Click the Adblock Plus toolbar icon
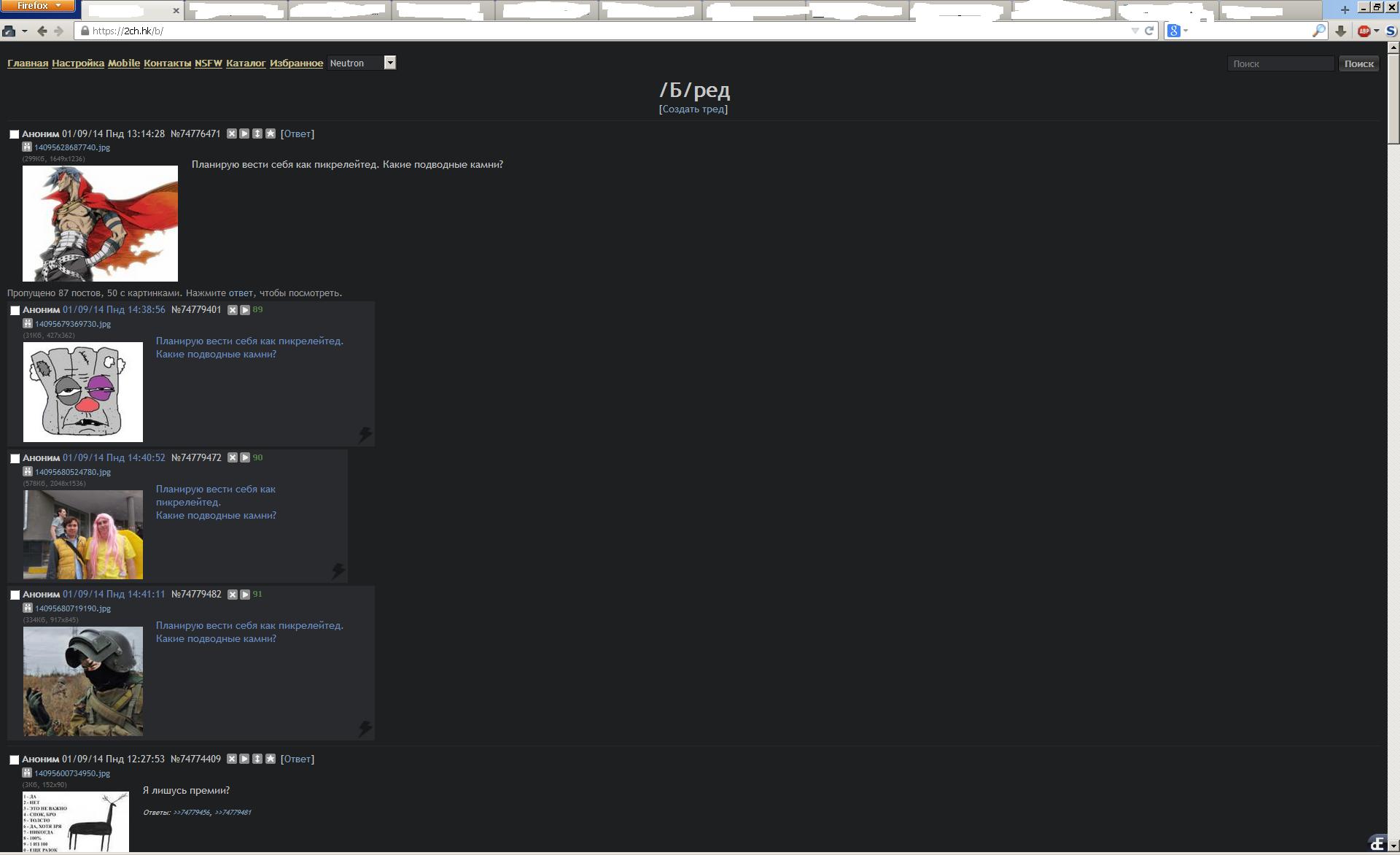This screenshot has width=1400, height=855. 1364,31
